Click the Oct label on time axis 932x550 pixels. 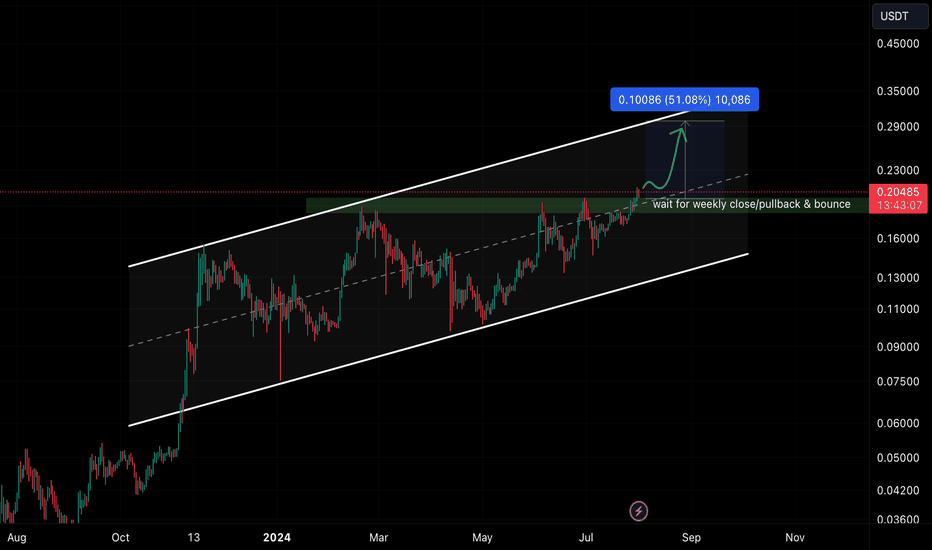[120, 538]
